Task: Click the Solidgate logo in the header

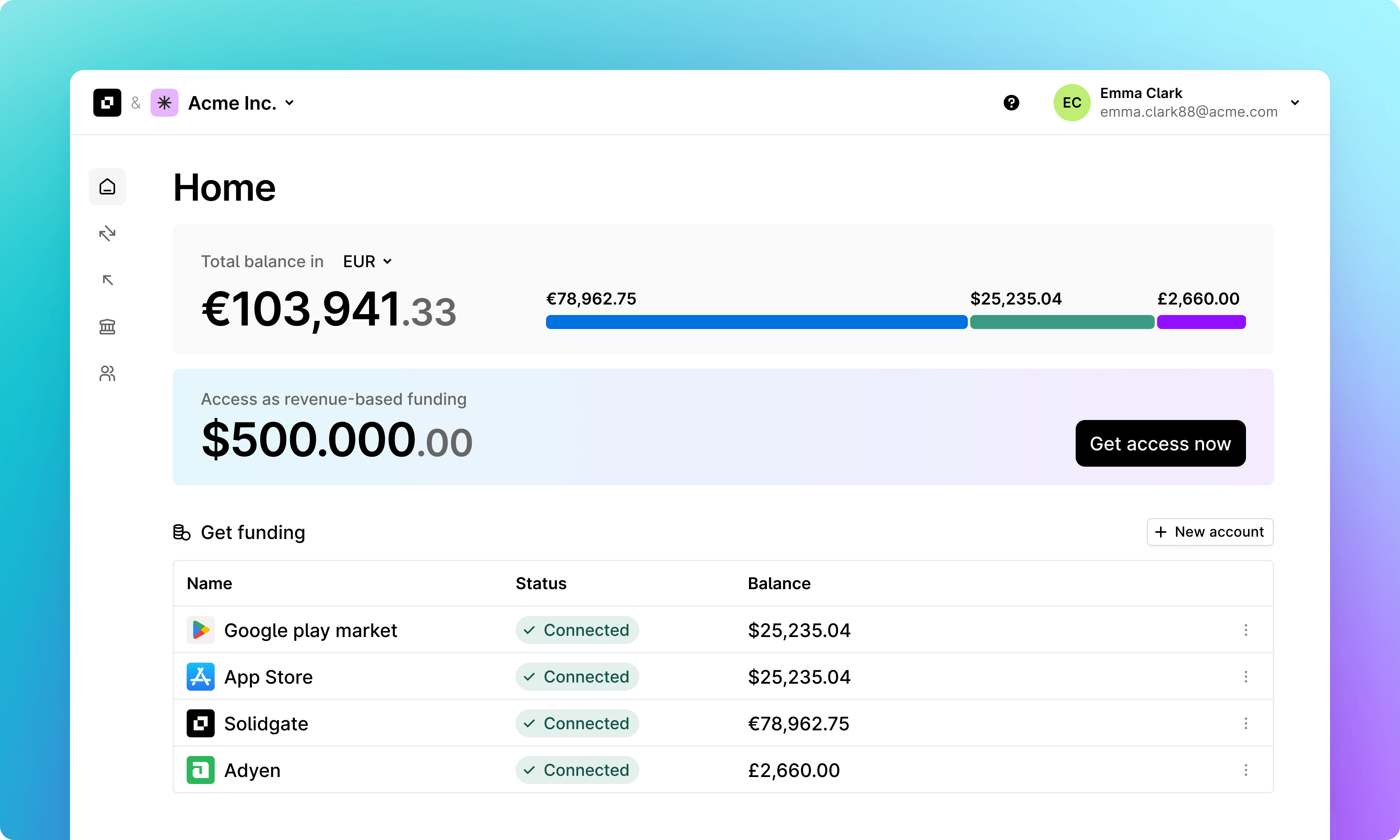Action: (x=107, y=102)
